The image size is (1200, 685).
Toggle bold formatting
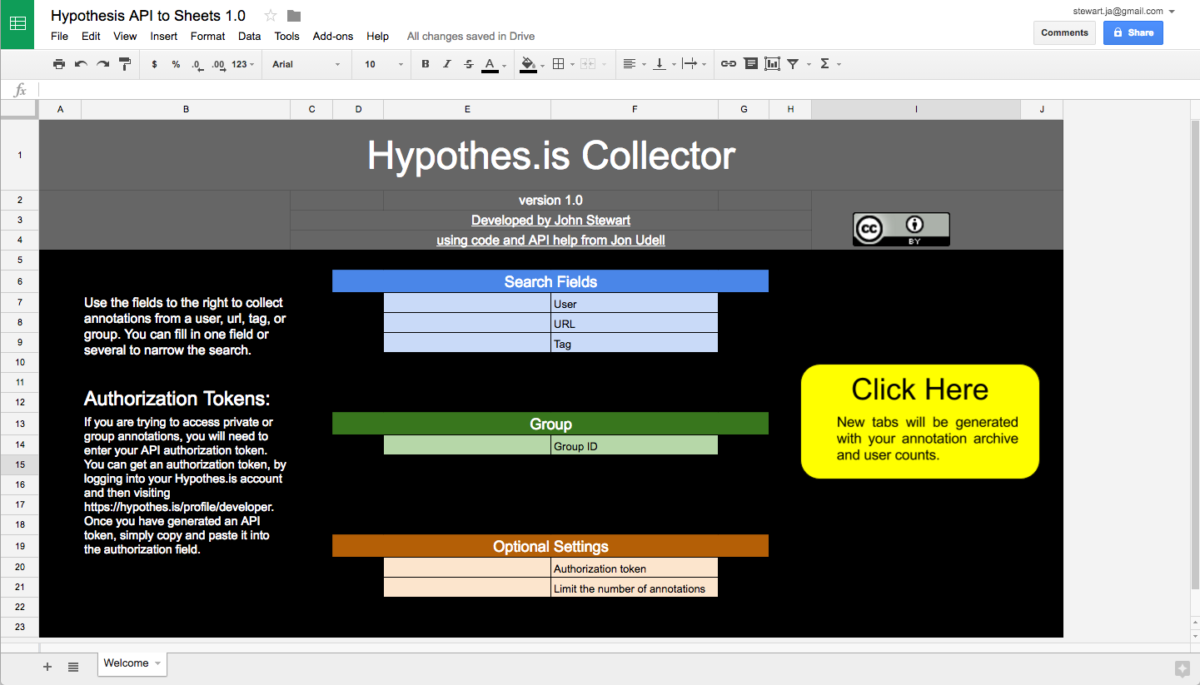[x=425, y=64]
